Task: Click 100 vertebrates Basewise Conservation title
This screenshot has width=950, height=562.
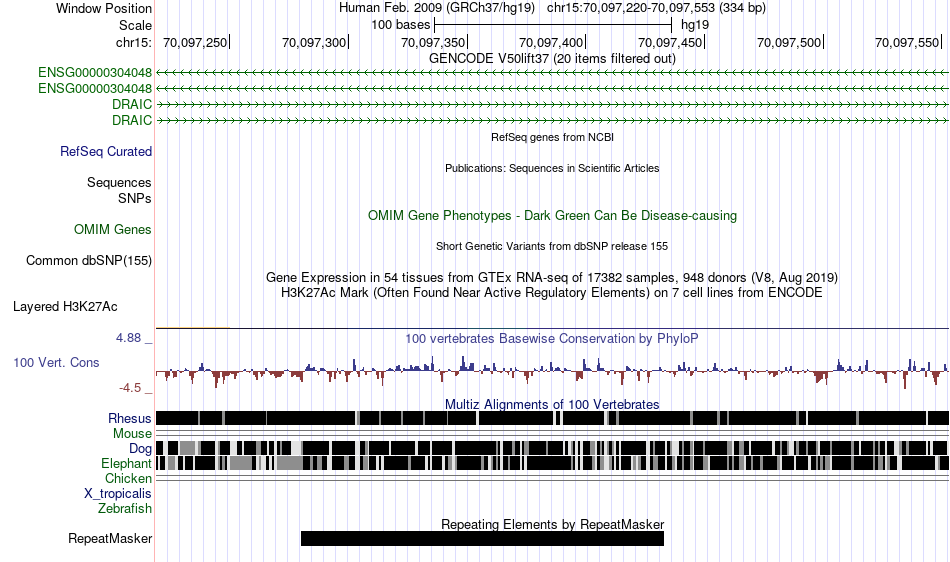Action: (552, 339)
